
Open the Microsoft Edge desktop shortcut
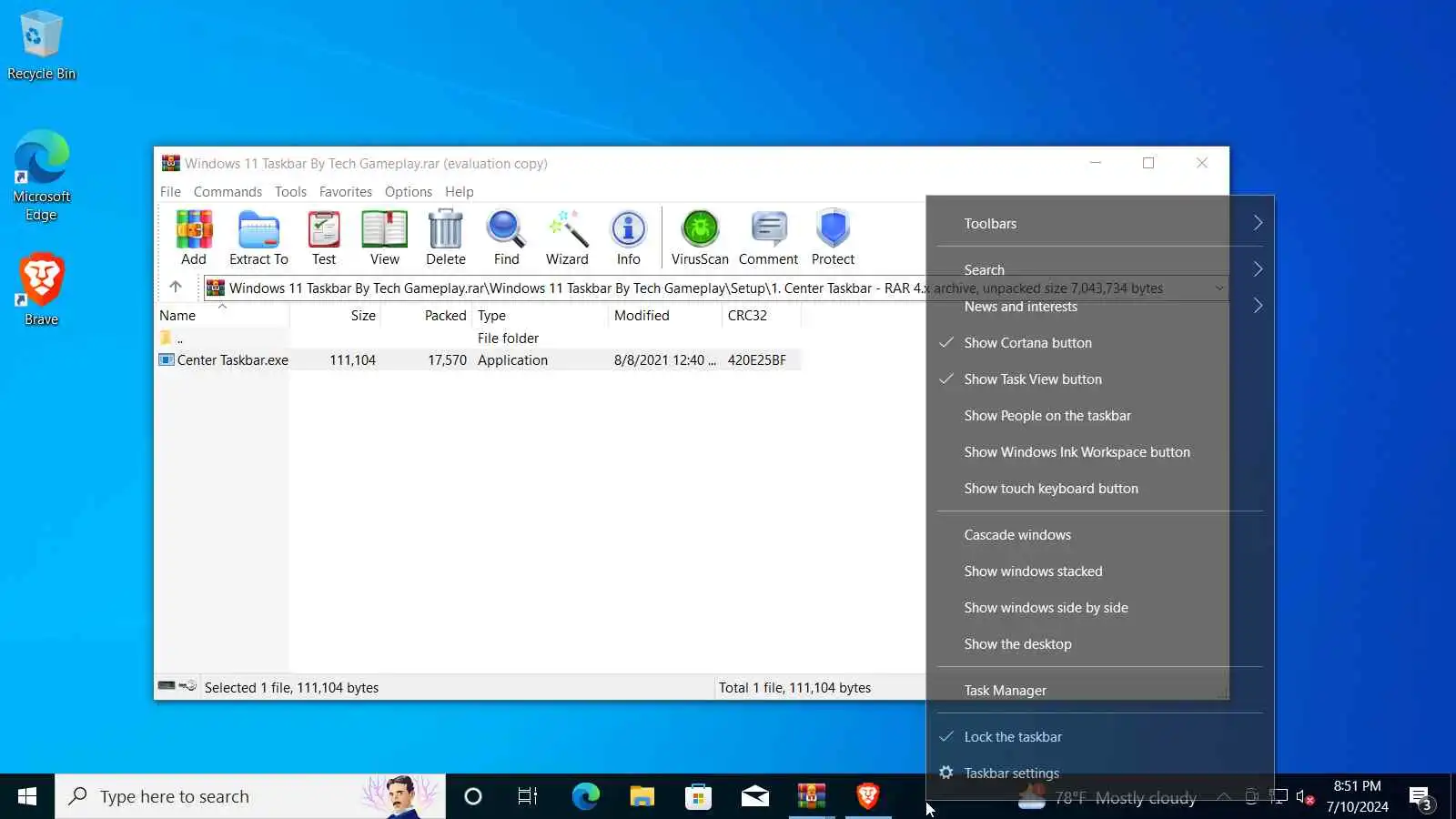[x=41, y=176]
